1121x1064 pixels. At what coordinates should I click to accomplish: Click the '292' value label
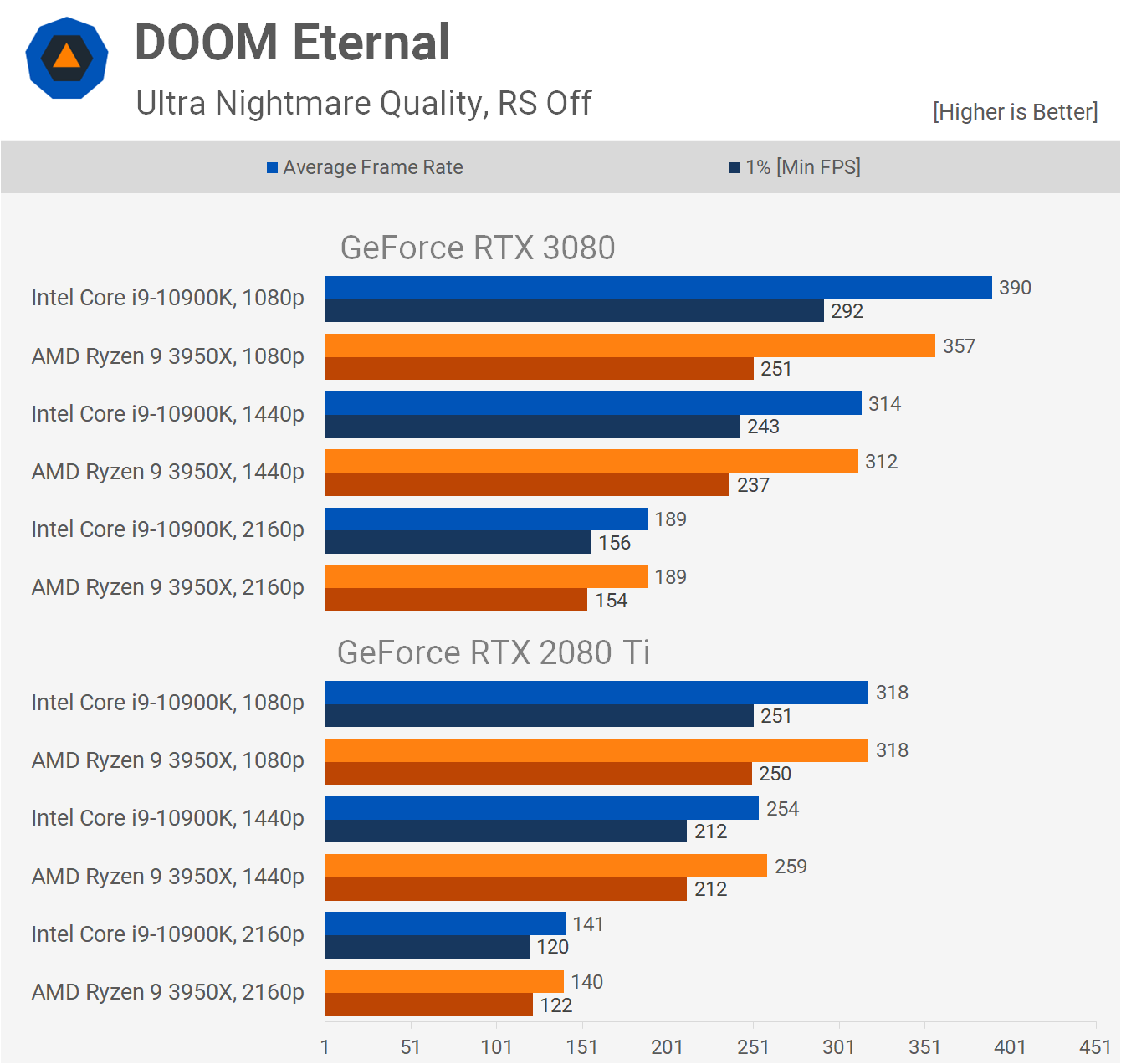pos(847,311)
